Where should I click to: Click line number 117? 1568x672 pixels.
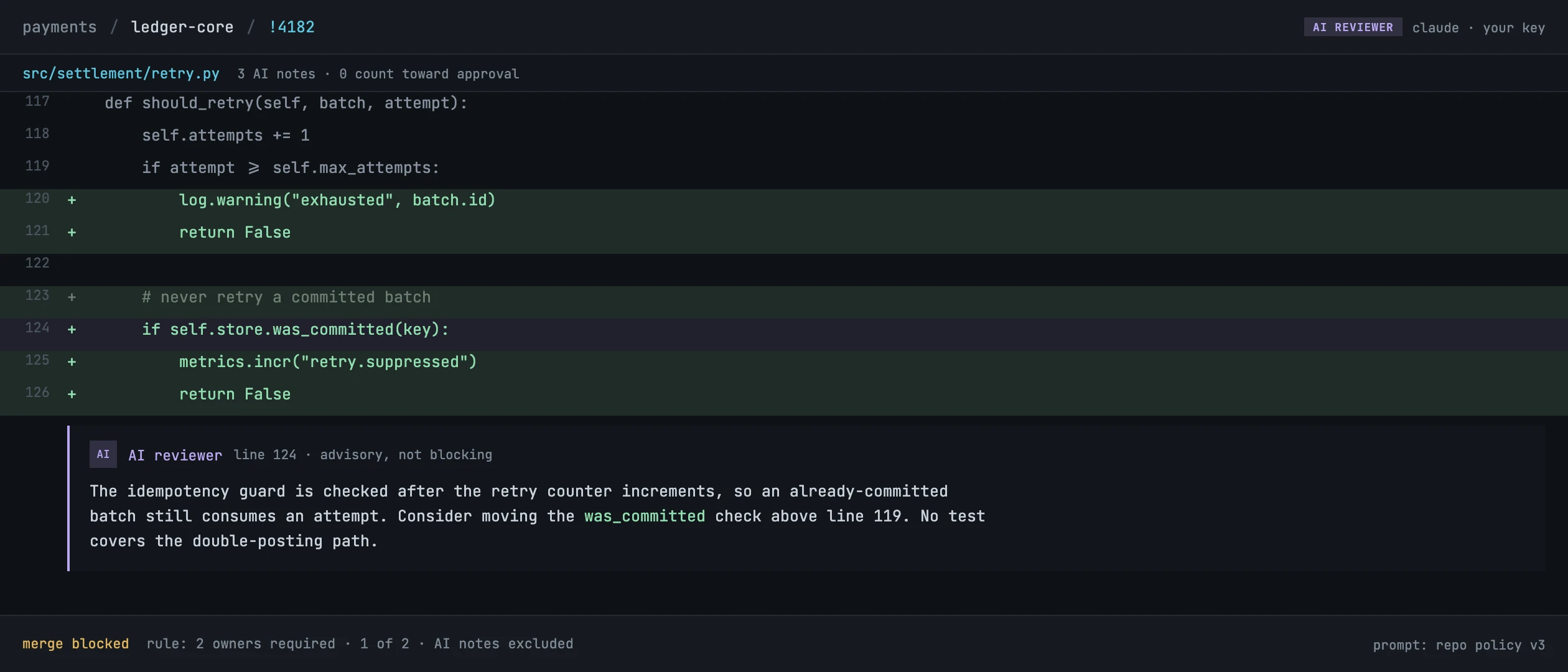coord(37,101)
